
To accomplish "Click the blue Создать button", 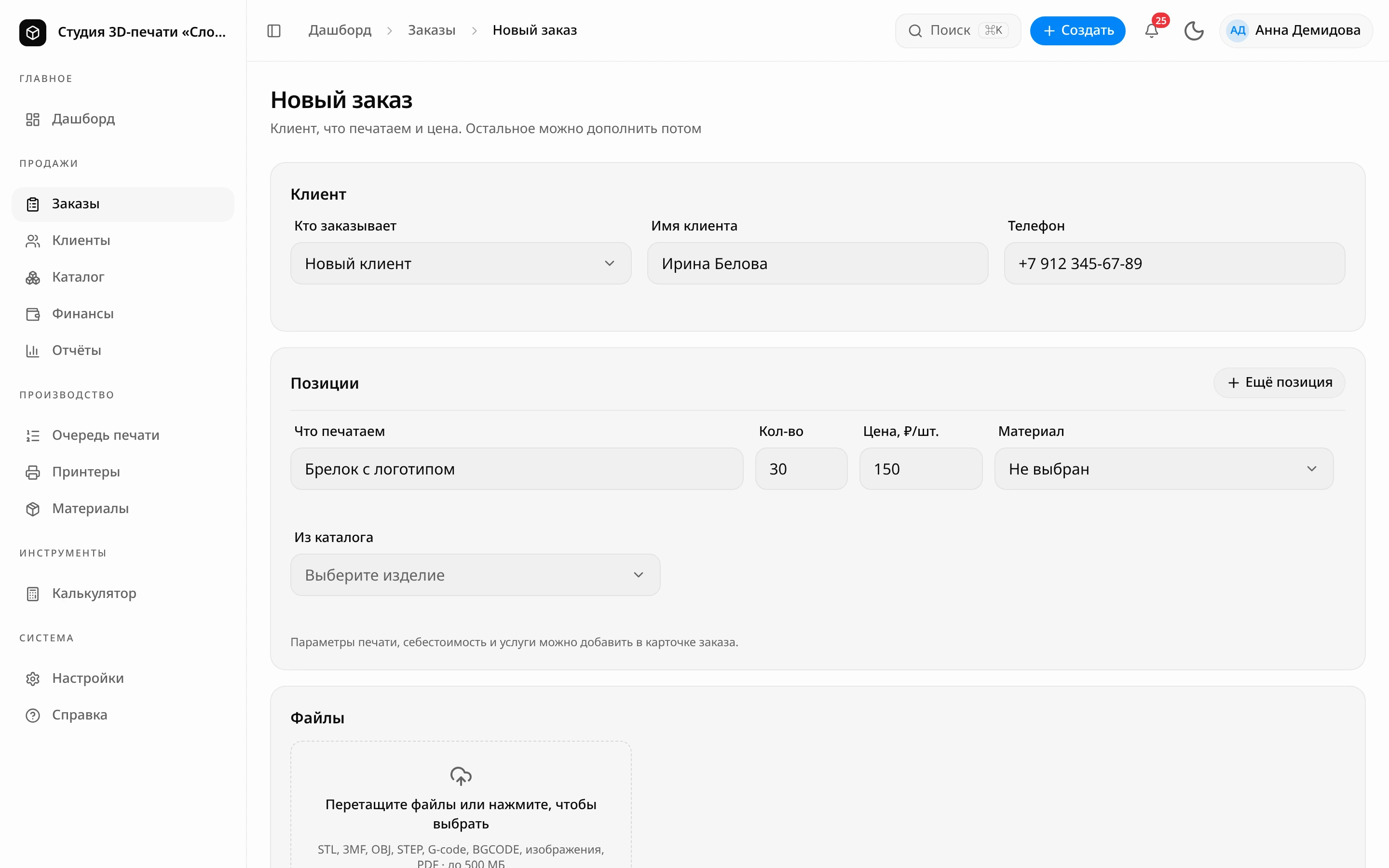I will [x=1077, y=30].
